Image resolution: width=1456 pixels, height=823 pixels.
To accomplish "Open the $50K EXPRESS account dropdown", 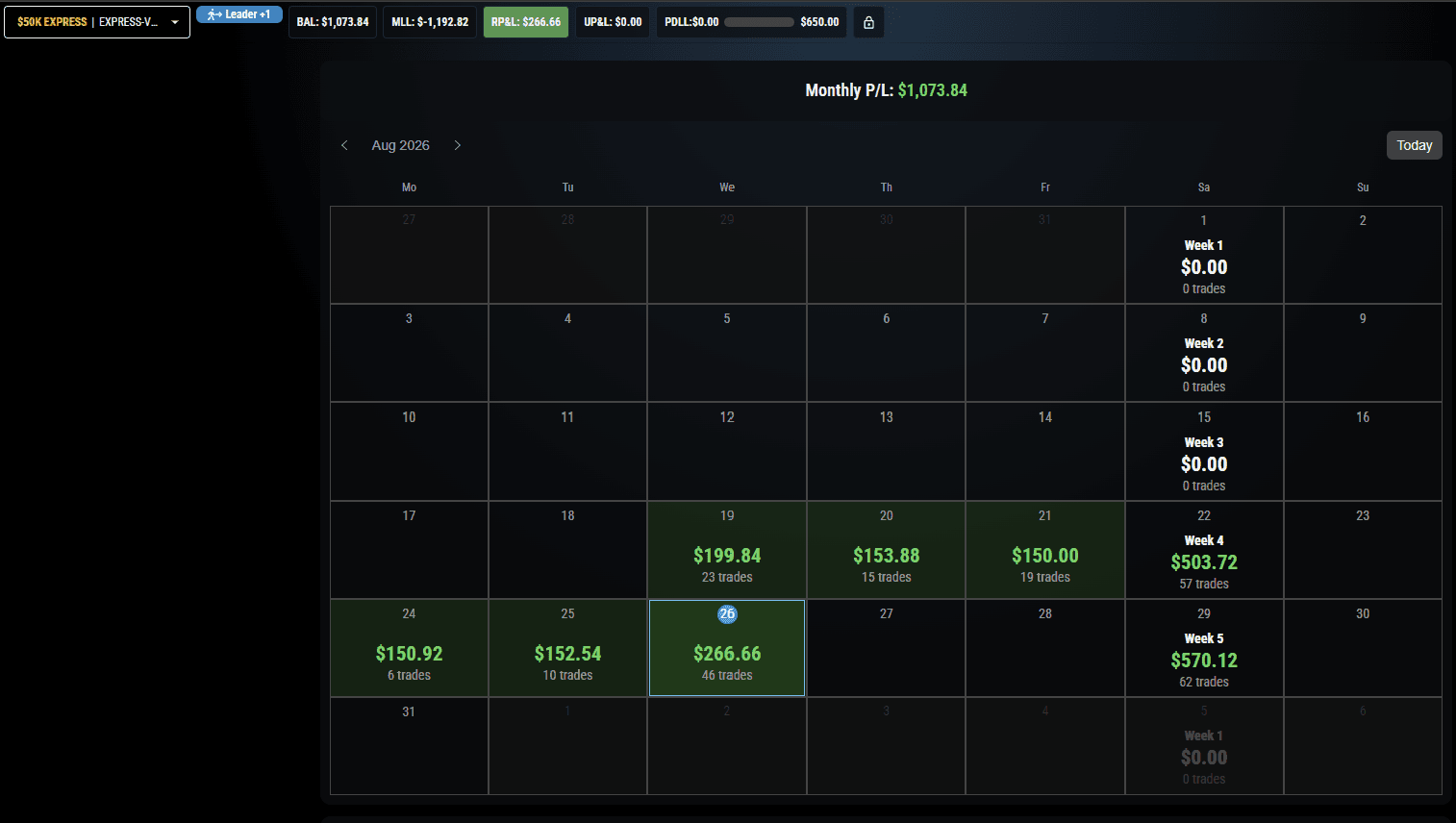I will 97,22.
